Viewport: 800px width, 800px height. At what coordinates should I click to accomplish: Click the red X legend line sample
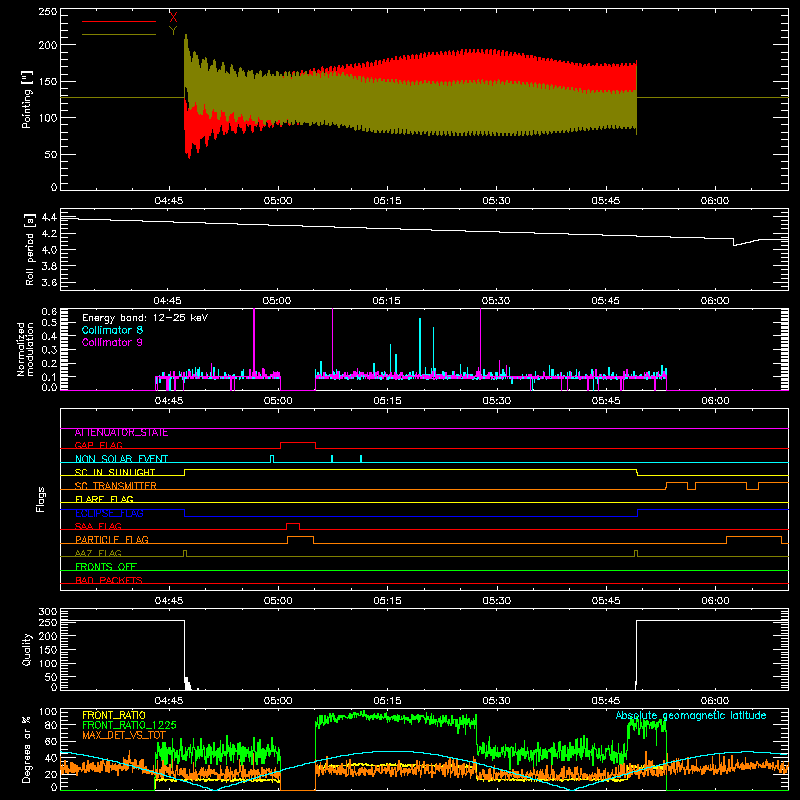pyautogui.click(x=118, y=21)
